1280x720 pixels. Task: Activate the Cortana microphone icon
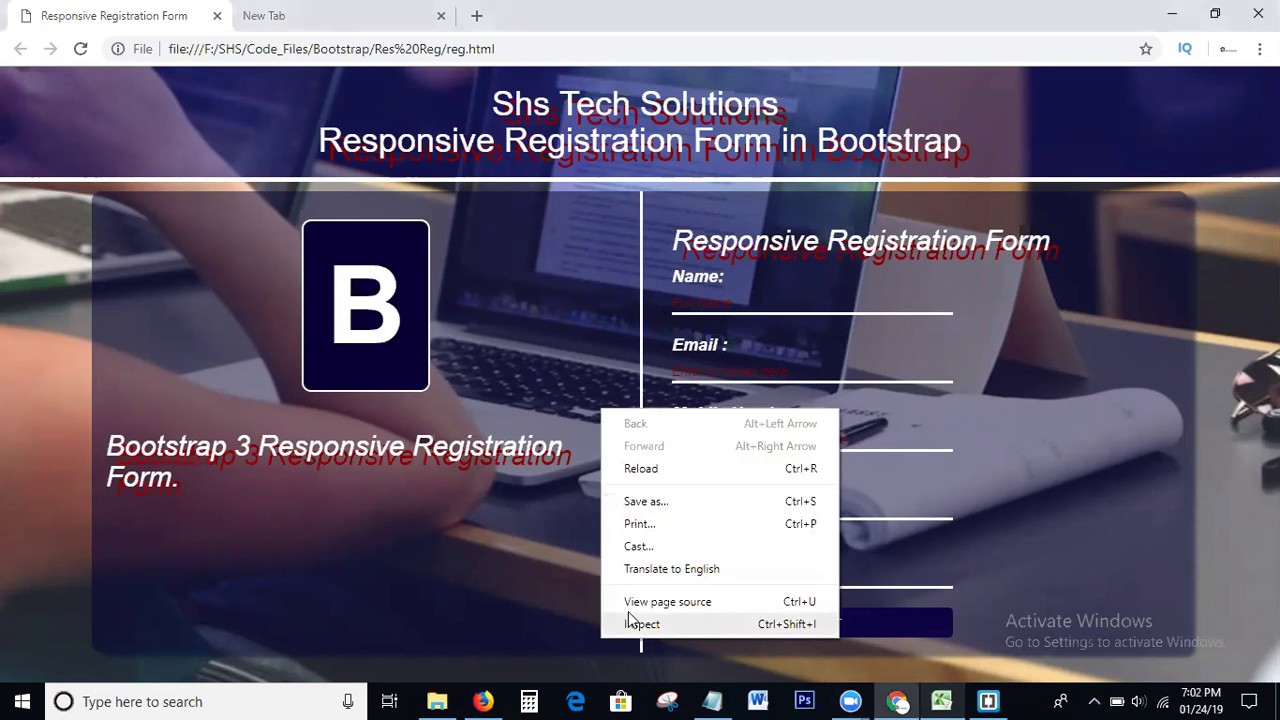coord(348,701)
